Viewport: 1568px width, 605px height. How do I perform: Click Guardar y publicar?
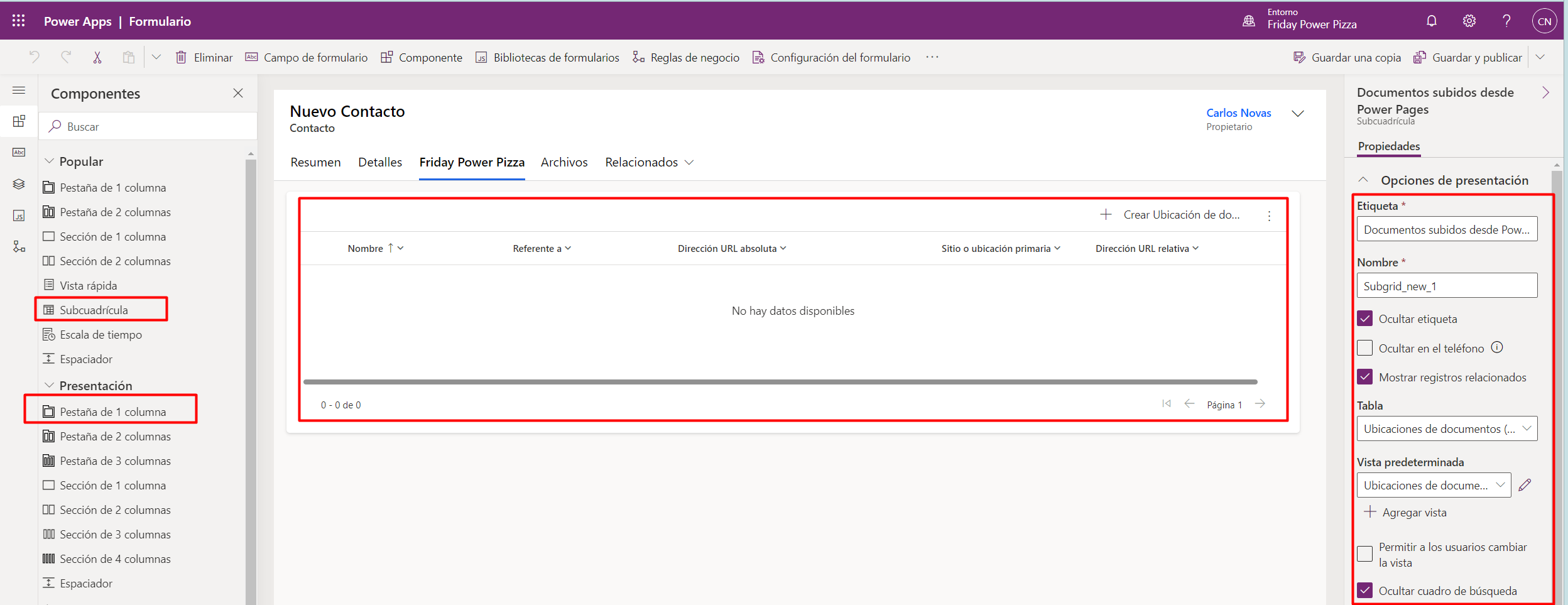(x=1468, y=57)
